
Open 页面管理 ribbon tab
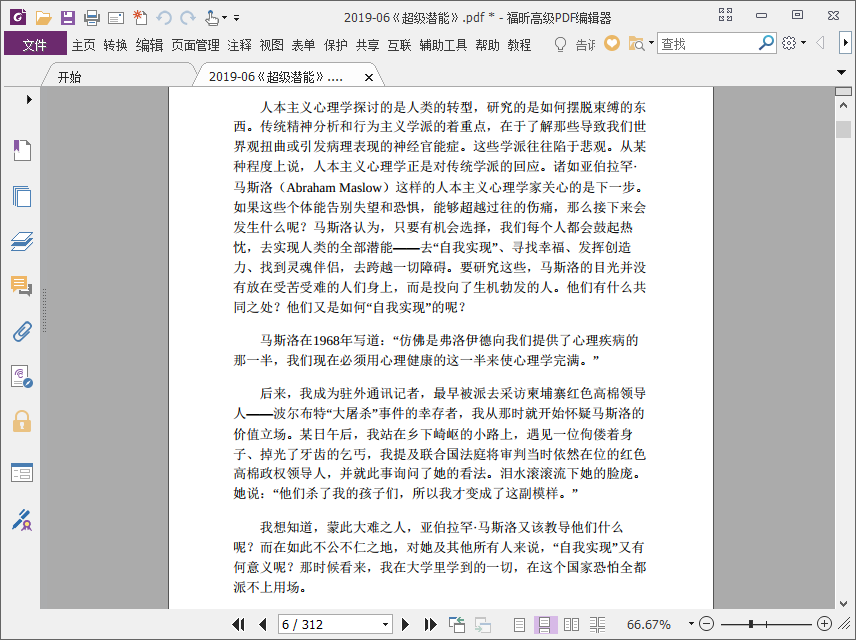(x=195, y=45)
